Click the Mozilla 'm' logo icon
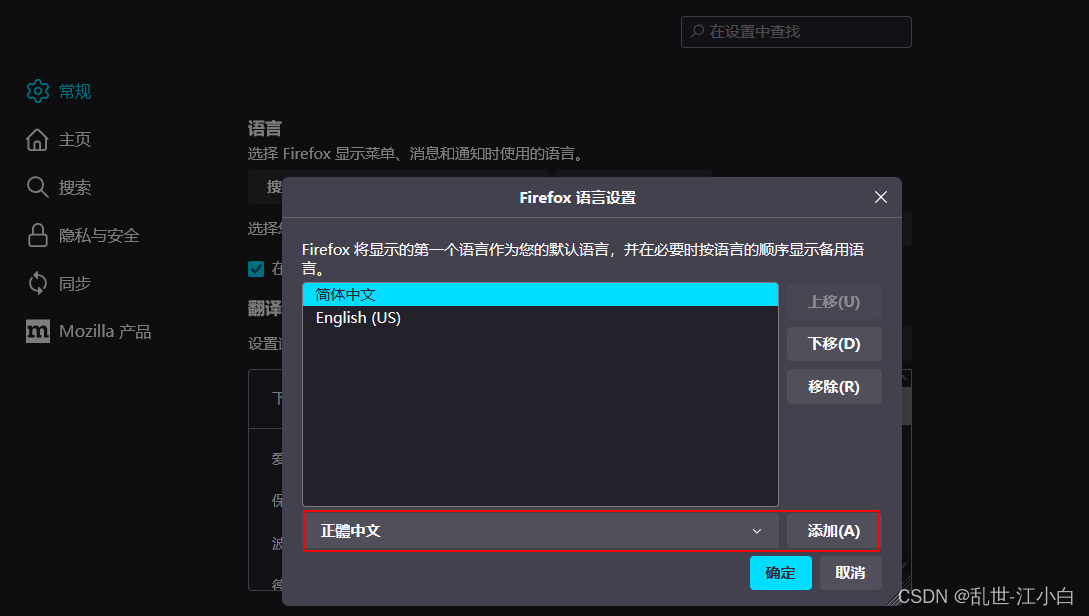The height and width of the screenshot is (616, 1089). 38,331
